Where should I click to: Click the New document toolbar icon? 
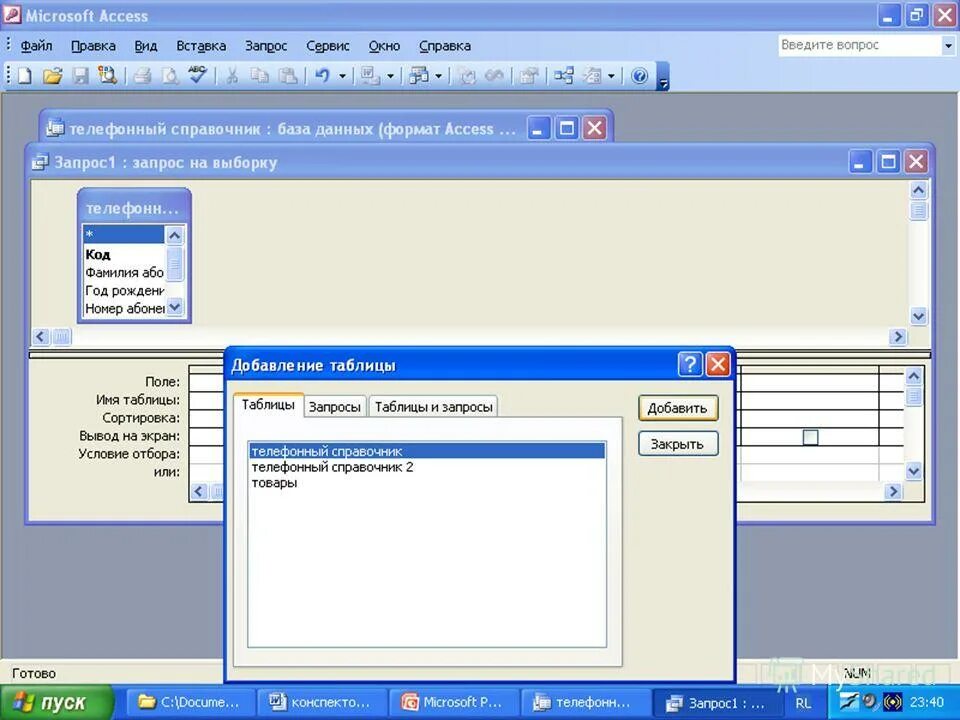(x=25, y=76)
